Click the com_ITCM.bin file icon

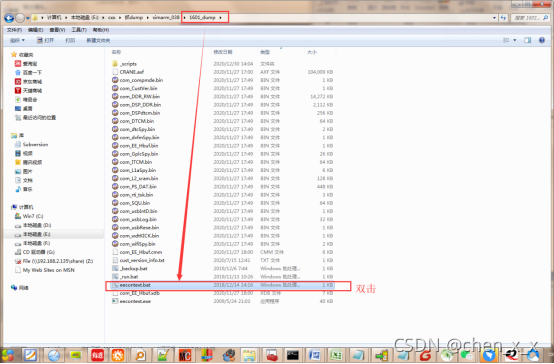[115, 162]
